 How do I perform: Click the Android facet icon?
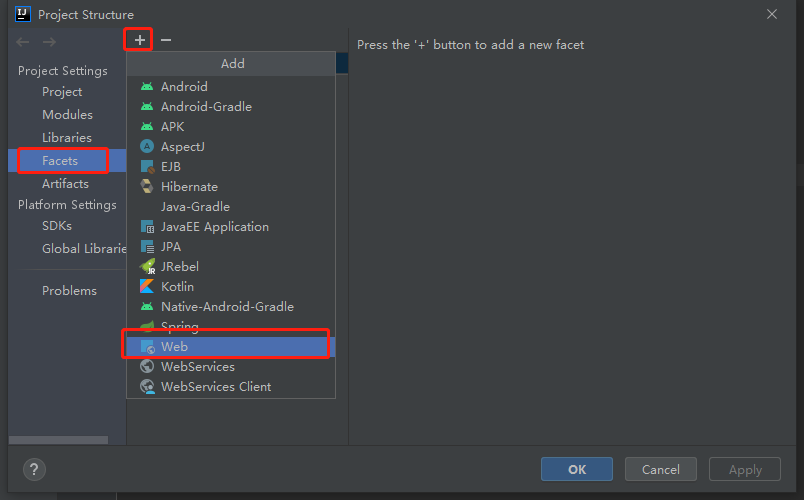[x=147, y=87]
